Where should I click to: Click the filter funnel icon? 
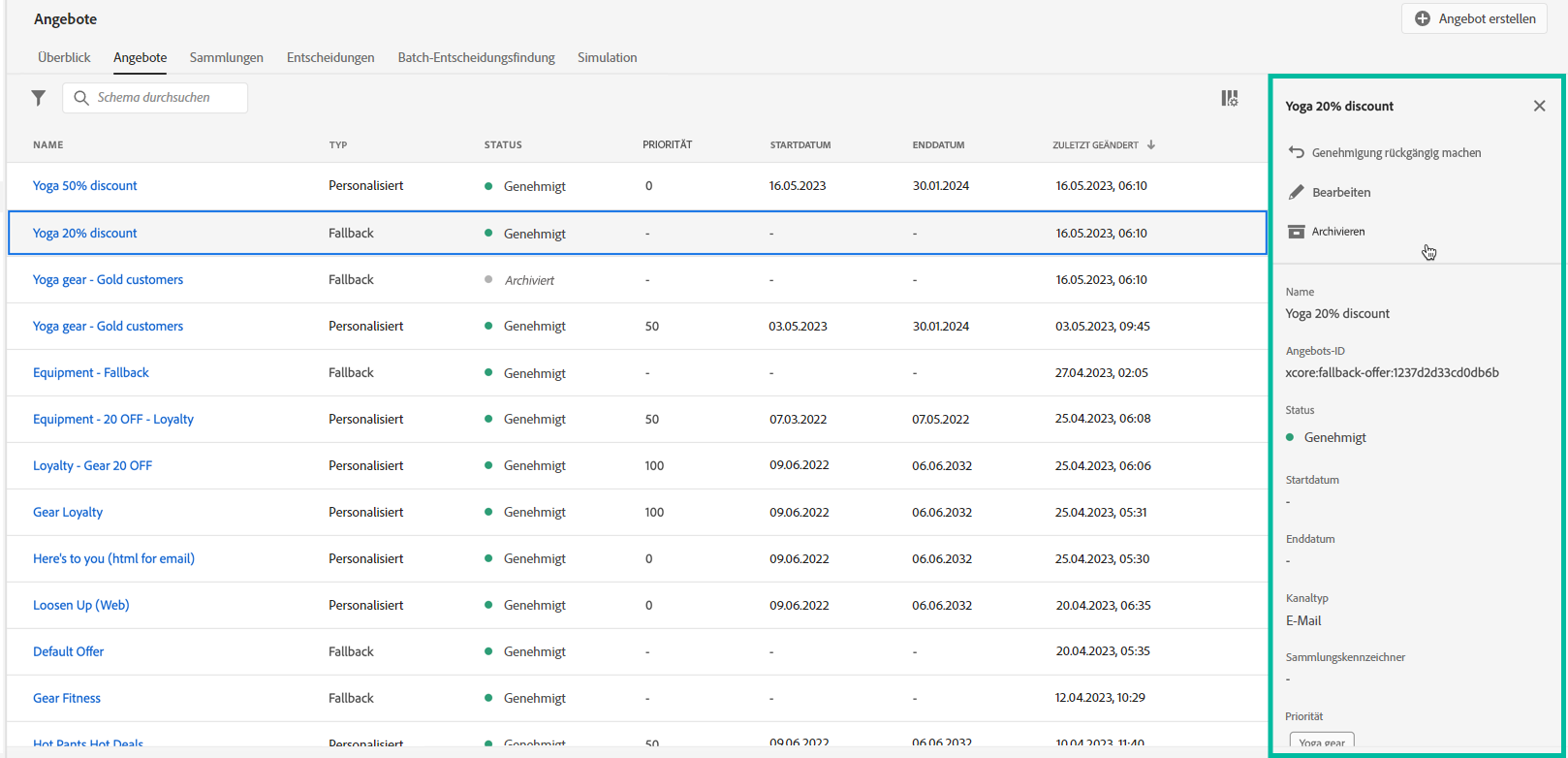tap(38, 98)
